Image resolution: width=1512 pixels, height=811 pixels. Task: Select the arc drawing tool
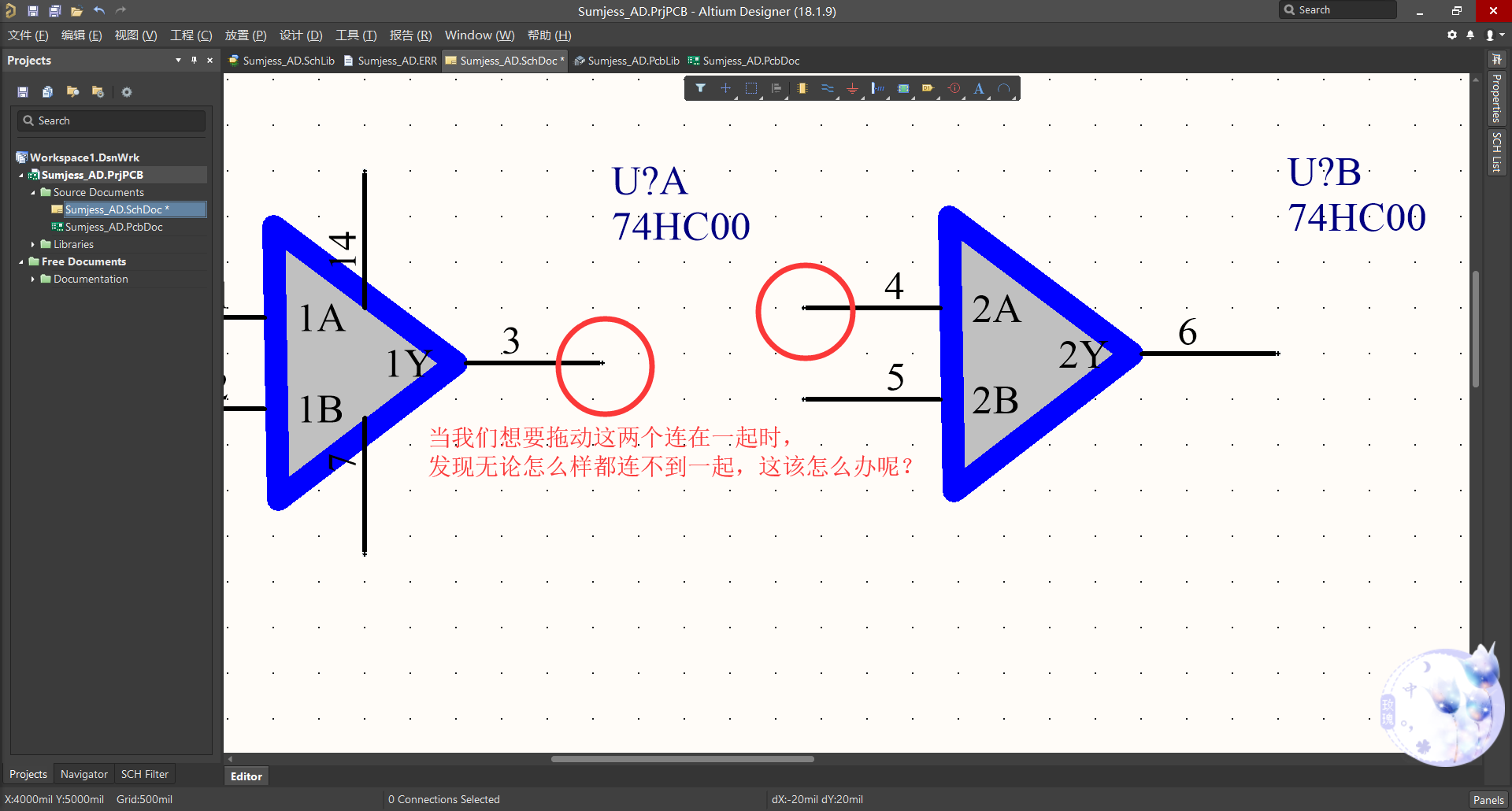click(x=1006, y=88)
